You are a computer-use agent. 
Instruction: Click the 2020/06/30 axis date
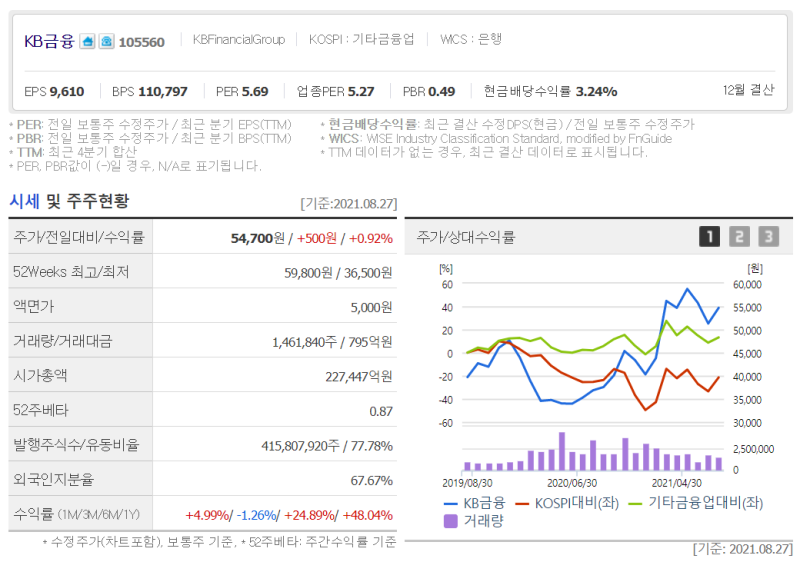coord(572,482)
